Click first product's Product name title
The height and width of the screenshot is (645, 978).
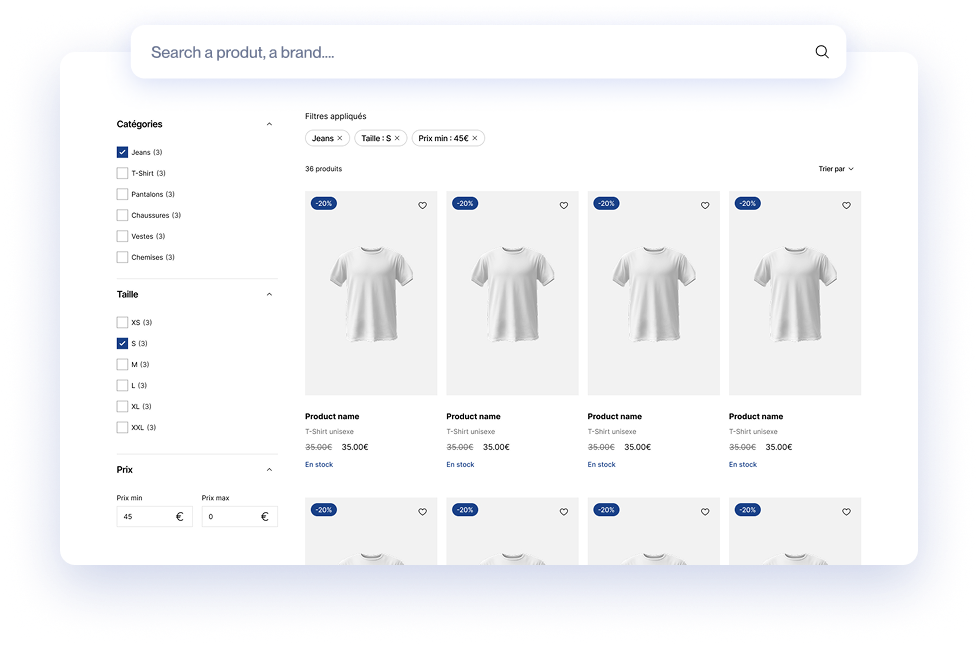(x=332, y=417)
